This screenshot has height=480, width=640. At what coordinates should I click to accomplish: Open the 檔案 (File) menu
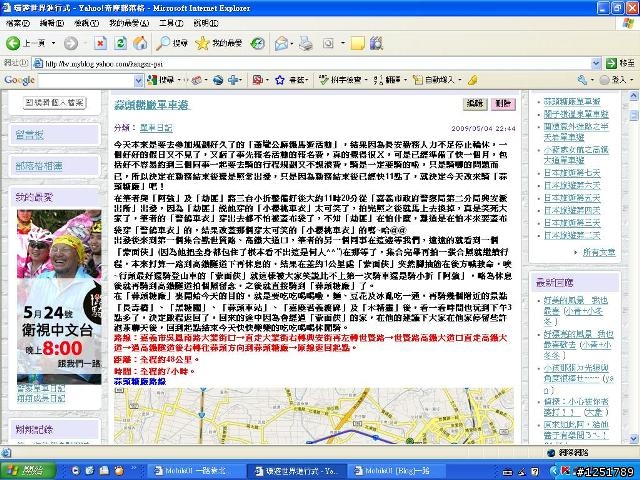(x=18, y=23)
